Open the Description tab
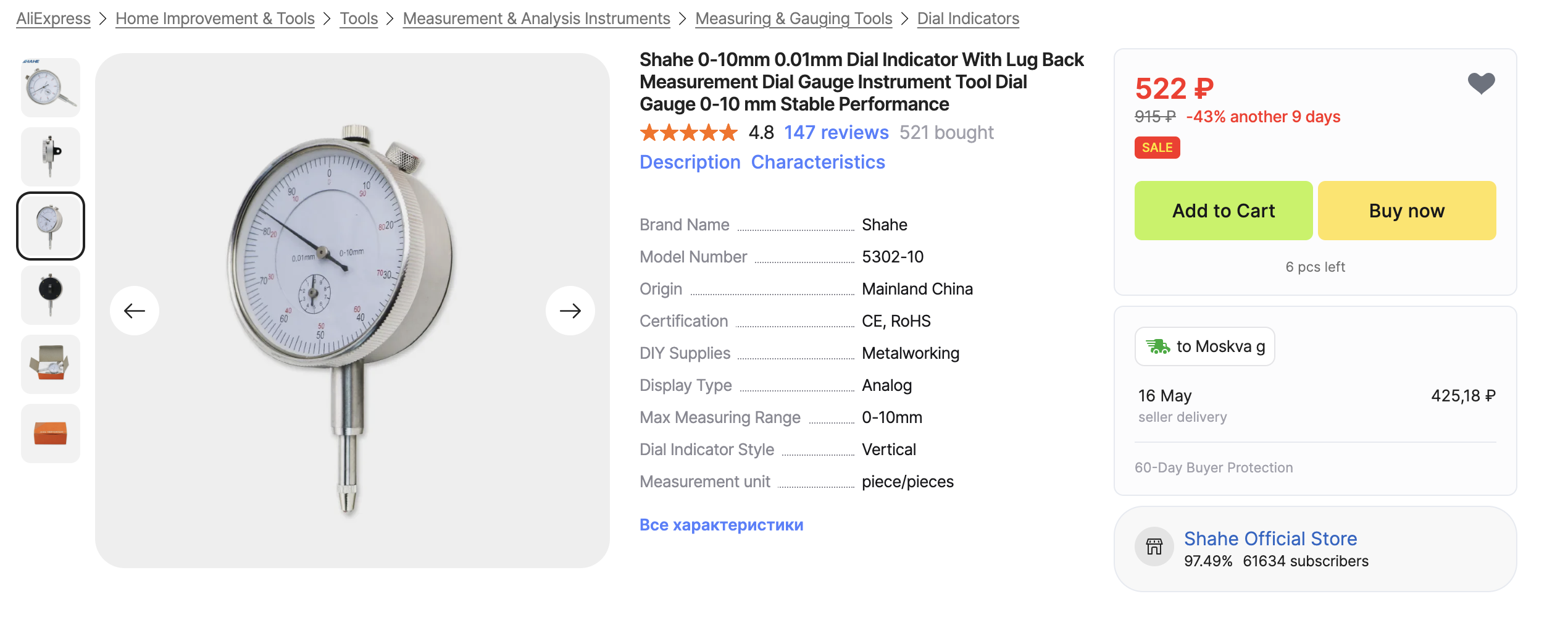Image resolution: width=1568 pixels, height=641 pixels. [690, 162]
